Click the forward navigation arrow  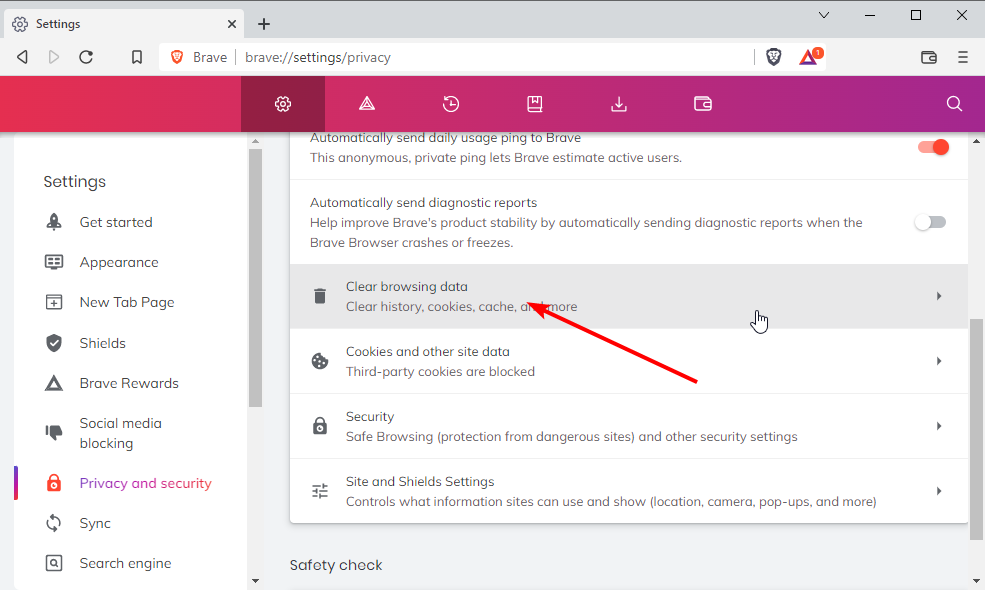tap(54, 57)
